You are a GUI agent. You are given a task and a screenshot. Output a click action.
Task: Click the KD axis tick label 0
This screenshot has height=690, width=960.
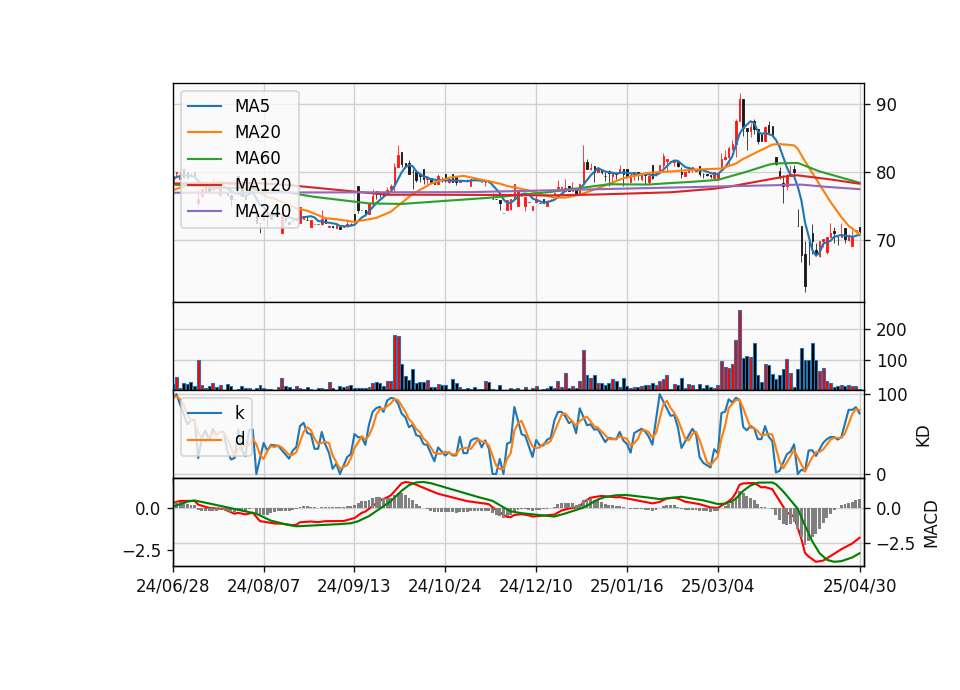881,474
